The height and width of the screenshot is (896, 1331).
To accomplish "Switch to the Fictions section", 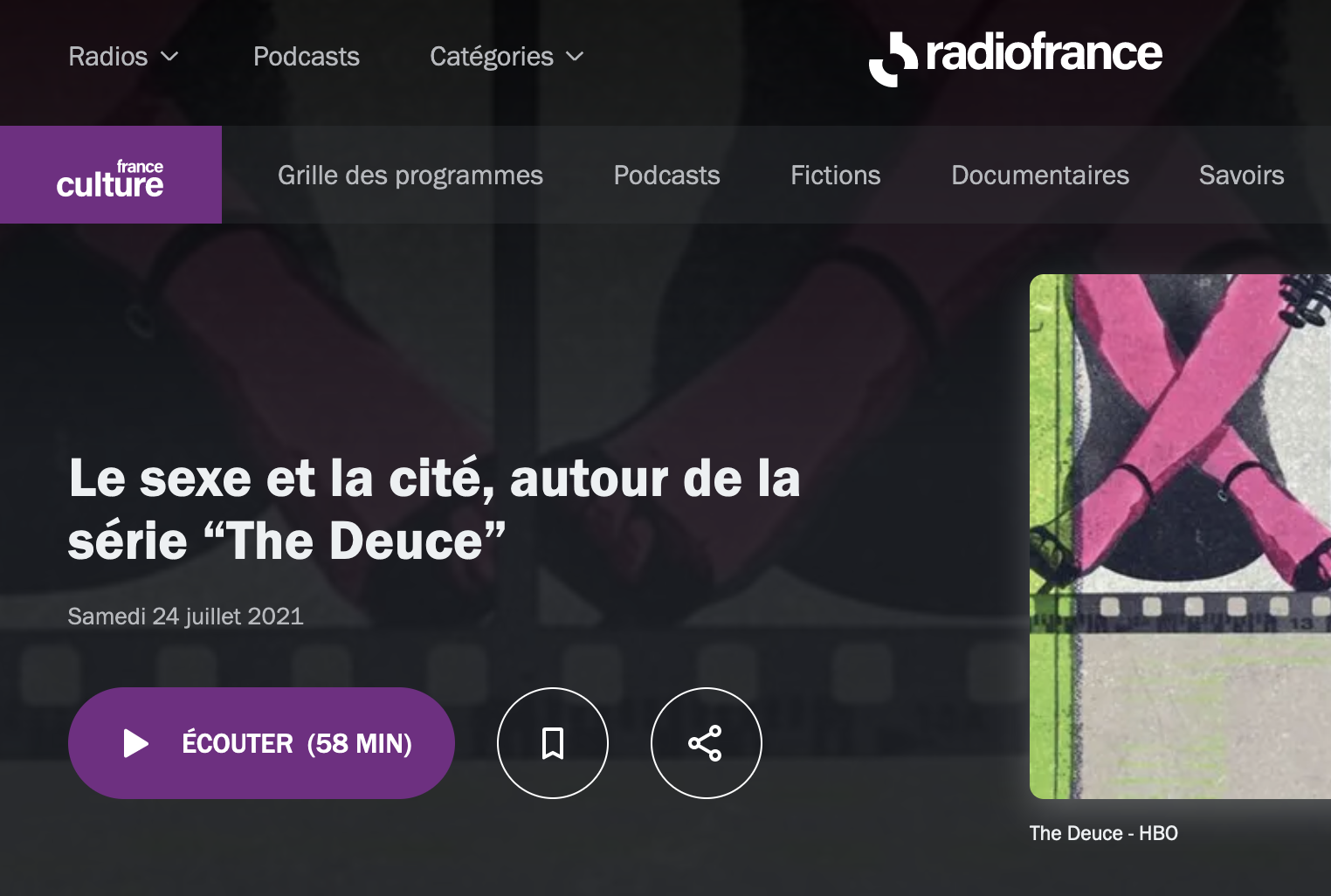I will [836, 176].
